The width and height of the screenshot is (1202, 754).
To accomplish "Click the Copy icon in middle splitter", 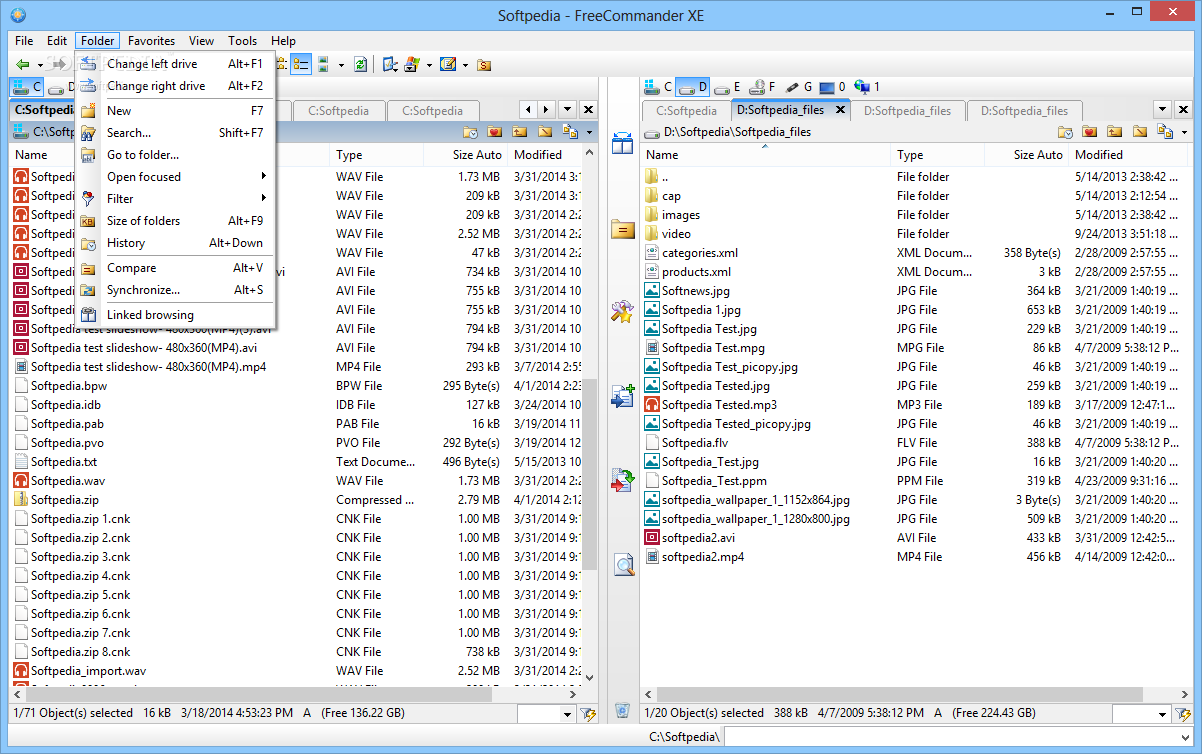I will [623, 395].
